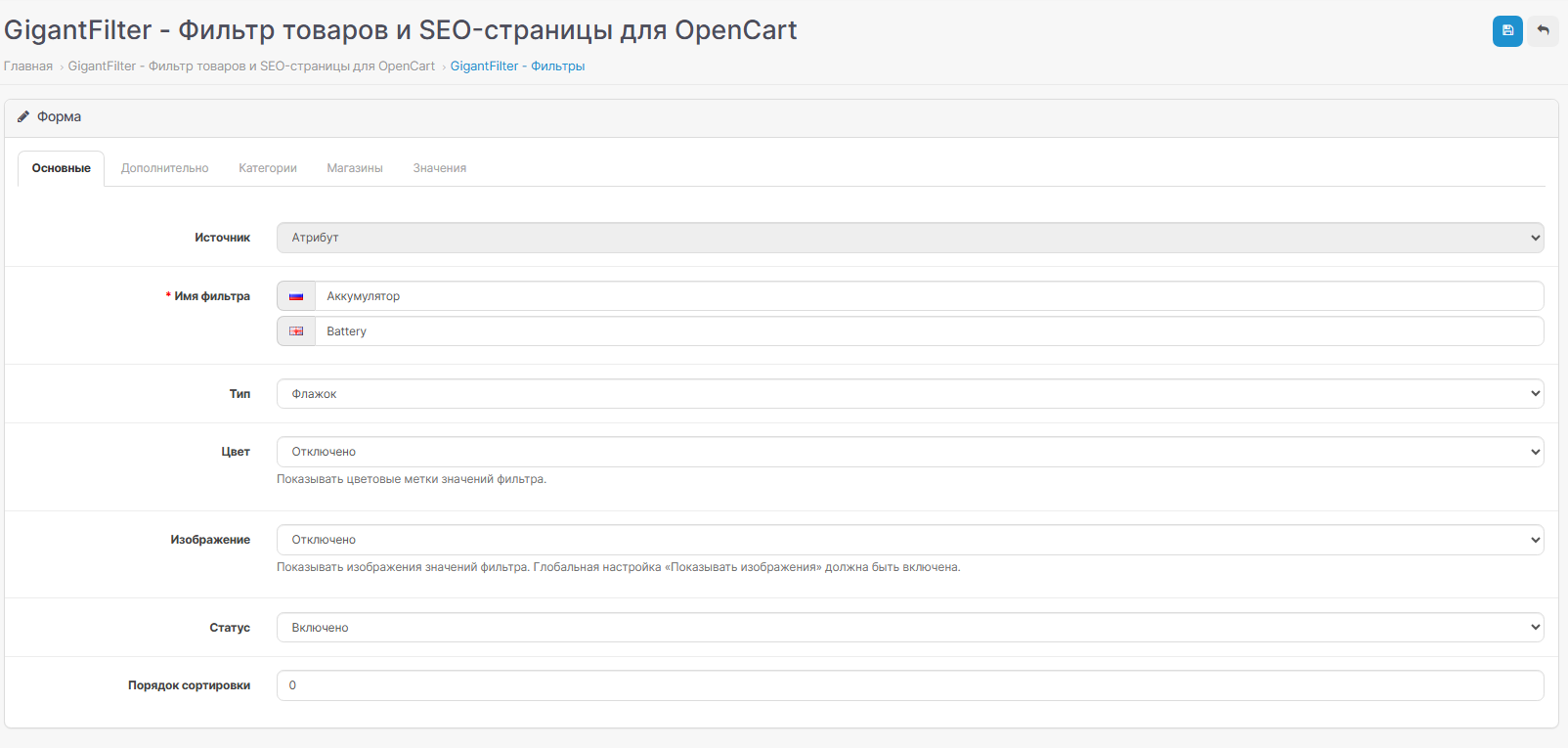Click the hint text about цветовые метки
This screenshot has width=1568, height=748.
tap(412, 479)
